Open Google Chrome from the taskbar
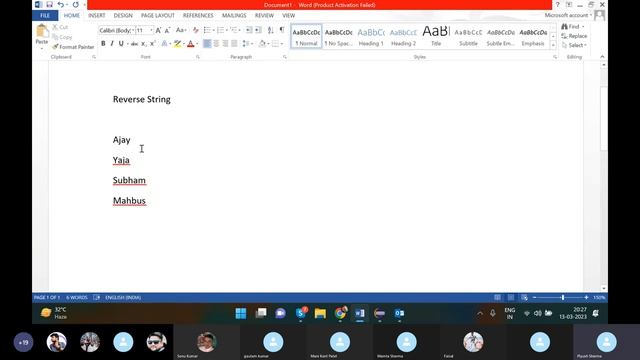640x360 pixels. pos(340,313)
